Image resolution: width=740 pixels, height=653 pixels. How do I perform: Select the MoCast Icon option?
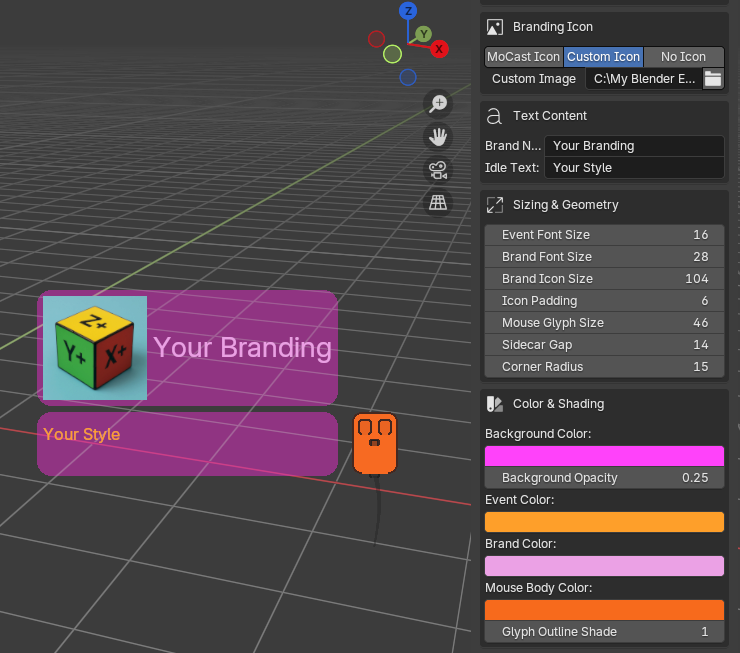[524, 57]
